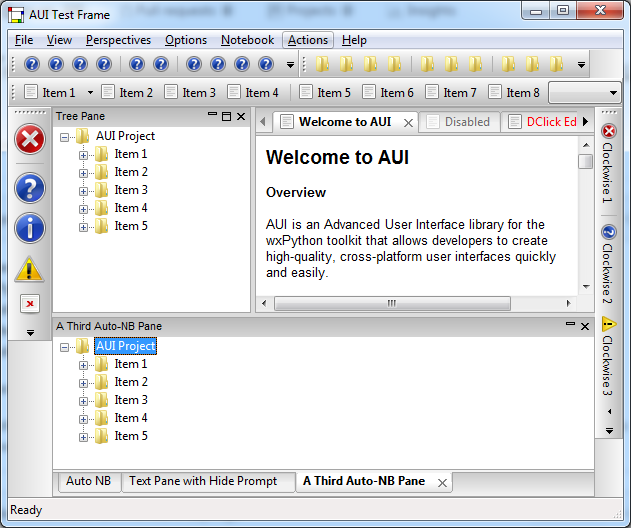Image resolution: width=631 pixels, height=528 pixels.
Task: Click the notebook tabs right arrow
Action: click(x=586, y=121)
